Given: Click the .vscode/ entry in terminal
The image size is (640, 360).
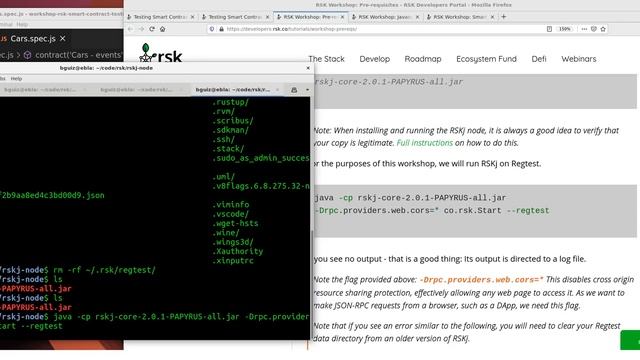Looking at the screenshot, I should point(230,214).
